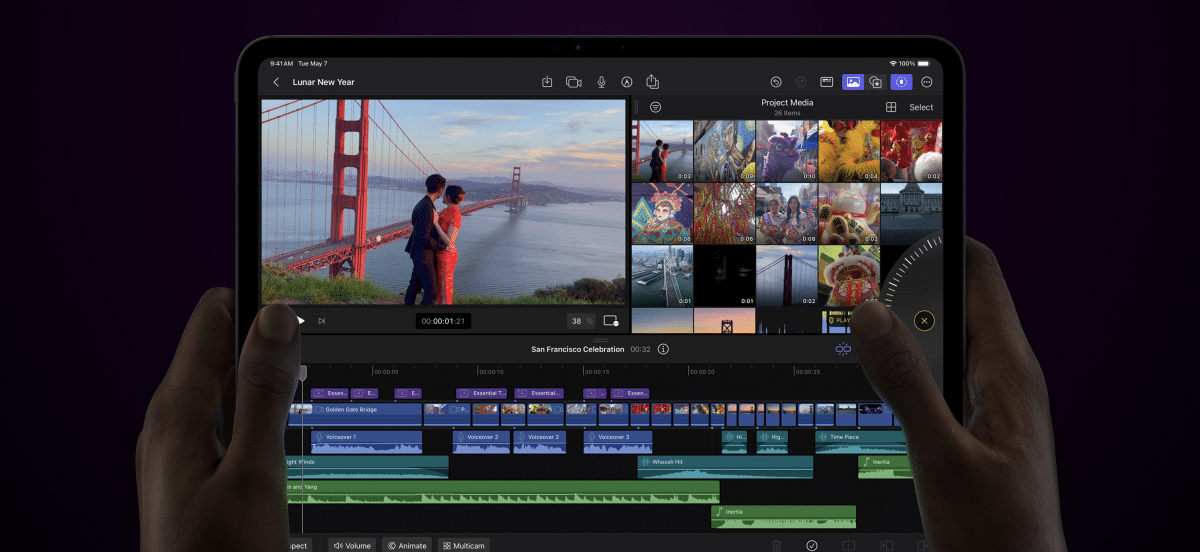The width and height of the screenshot is (1200, 552).
Task: Select the Time Piece audio clip
Action: pos(862,442)
